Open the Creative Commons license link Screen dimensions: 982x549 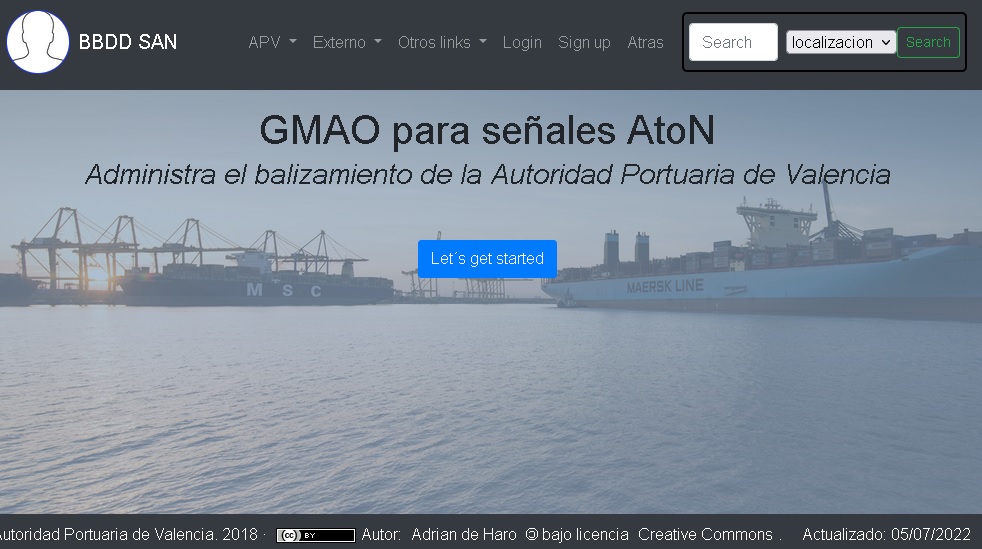705,535
